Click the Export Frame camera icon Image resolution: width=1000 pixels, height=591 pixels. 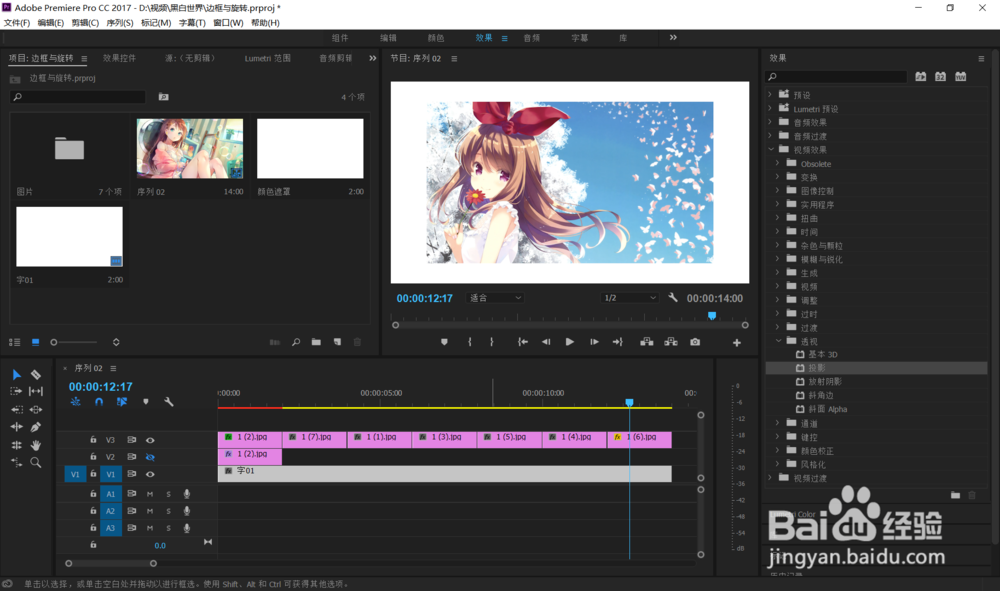coord(695,342)
